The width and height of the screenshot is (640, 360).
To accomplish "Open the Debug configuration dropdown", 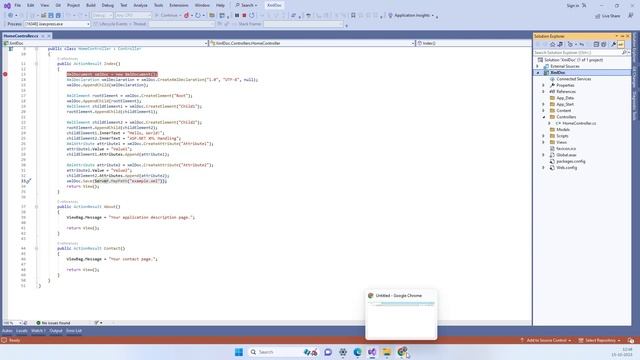I will pyautogui.click(x=102, y=15).
